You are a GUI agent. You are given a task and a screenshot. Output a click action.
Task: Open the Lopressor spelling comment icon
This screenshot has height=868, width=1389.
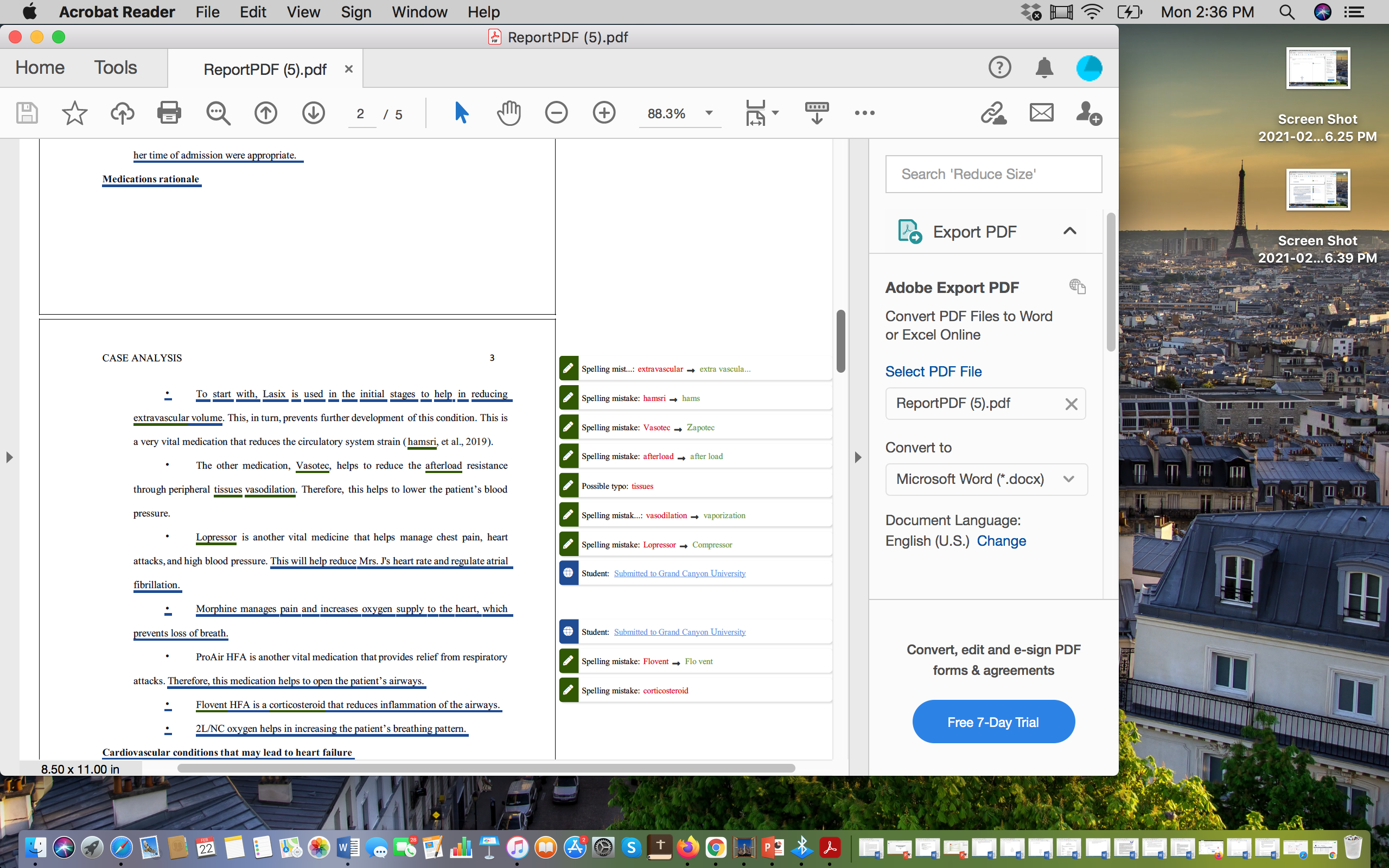[568, 544]
